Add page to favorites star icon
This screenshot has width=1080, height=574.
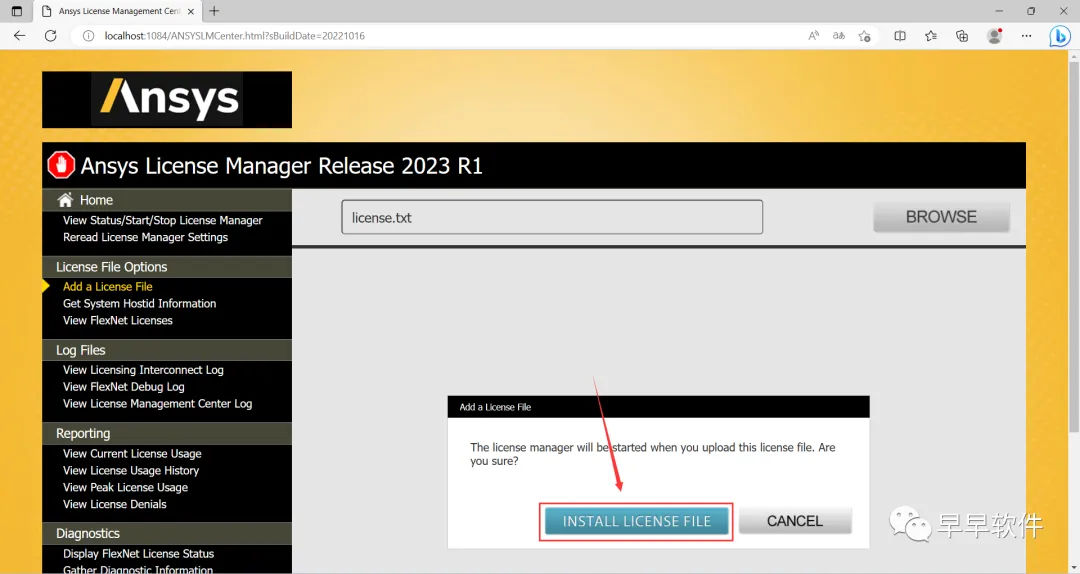click(x=864, y=36)
